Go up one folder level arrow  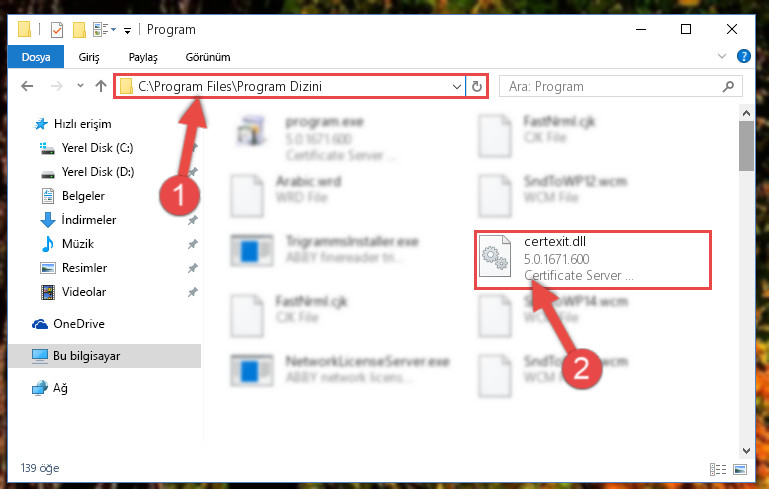coord(101,86)
